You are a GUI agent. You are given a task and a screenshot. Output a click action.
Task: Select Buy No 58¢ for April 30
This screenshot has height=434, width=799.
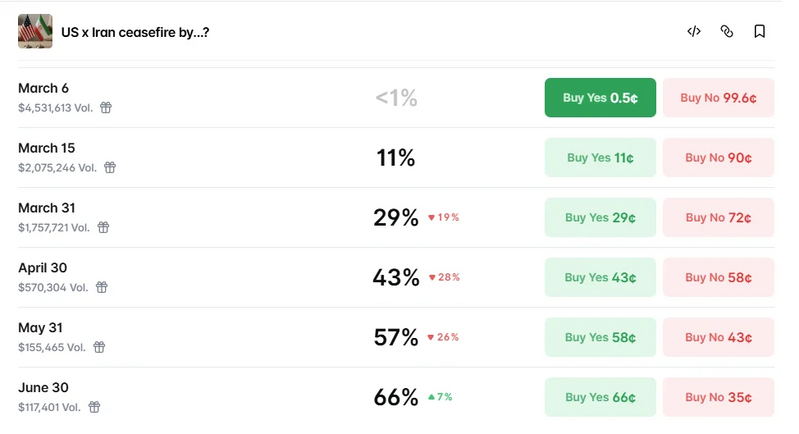pos(718,278)
